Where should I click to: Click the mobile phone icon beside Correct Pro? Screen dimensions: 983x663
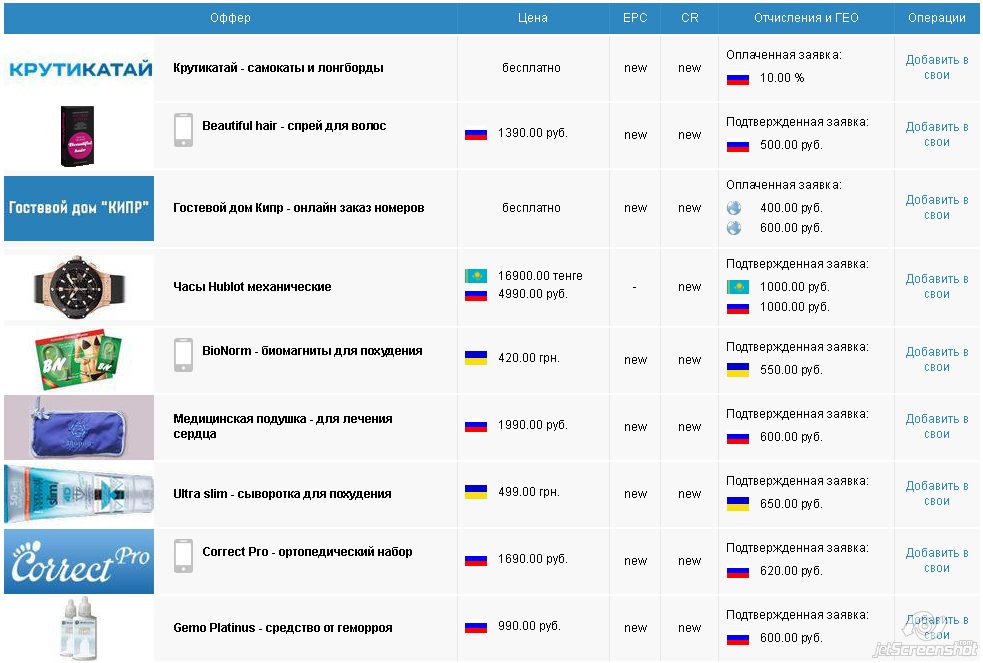pos(183,556)
